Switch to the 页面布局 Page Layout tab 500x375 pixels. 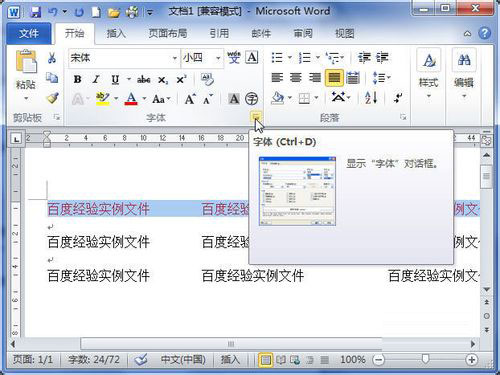pyautogui.click(x=168, y=33)
